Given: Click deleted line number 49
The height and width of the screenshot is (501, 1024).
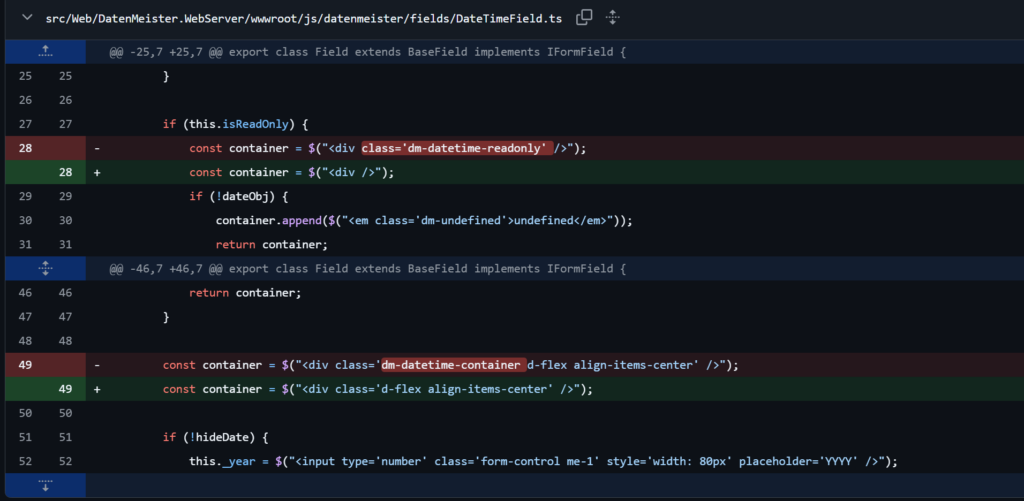Looking at the screenshot, I should tap(25, 365).
